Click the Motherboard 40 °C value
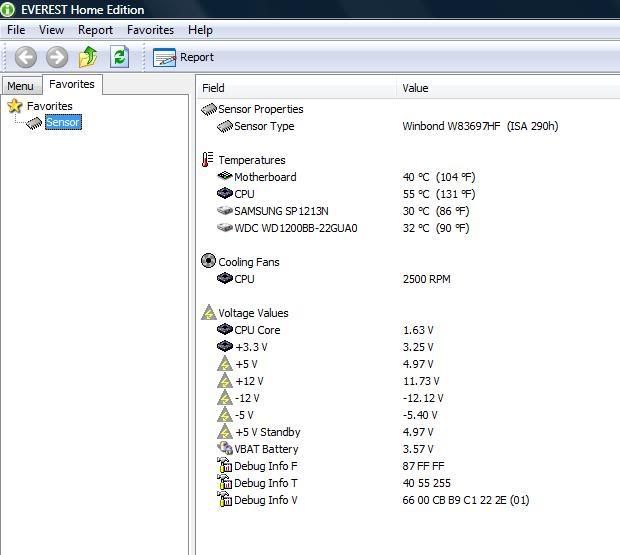 439,177
